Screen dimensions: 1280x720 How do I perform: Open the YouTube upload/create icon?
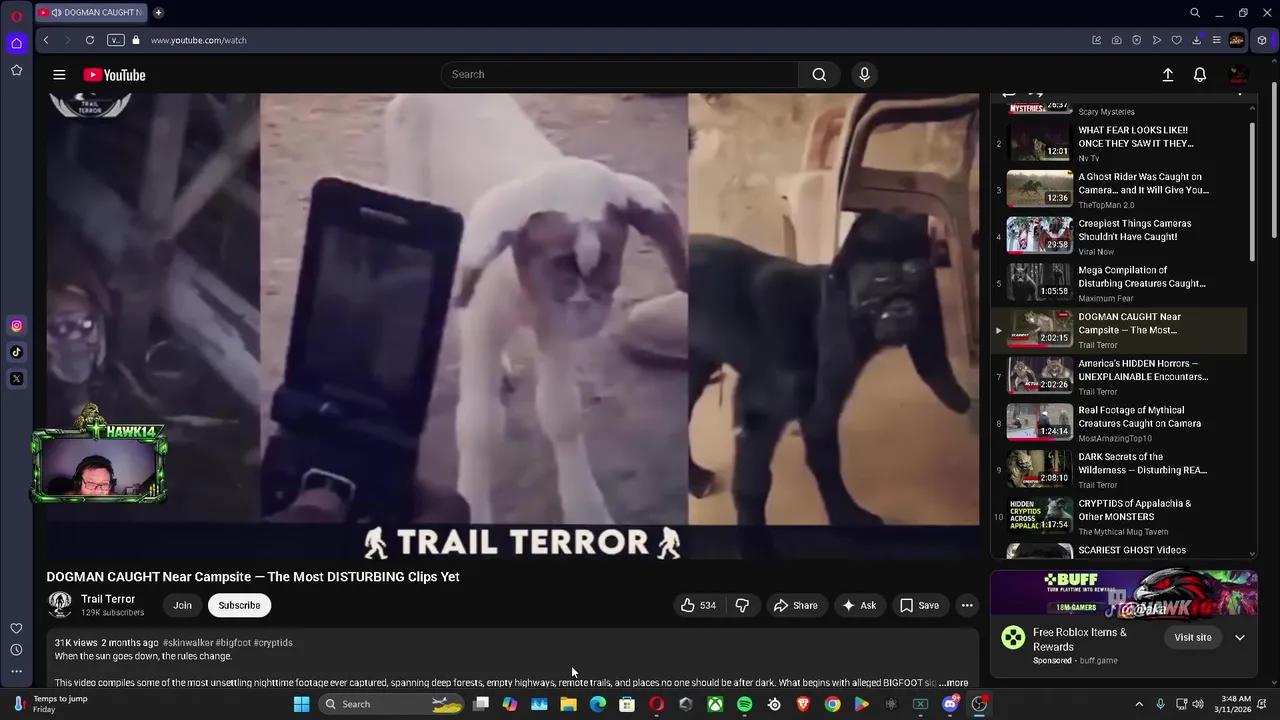tap(1167, 75)
